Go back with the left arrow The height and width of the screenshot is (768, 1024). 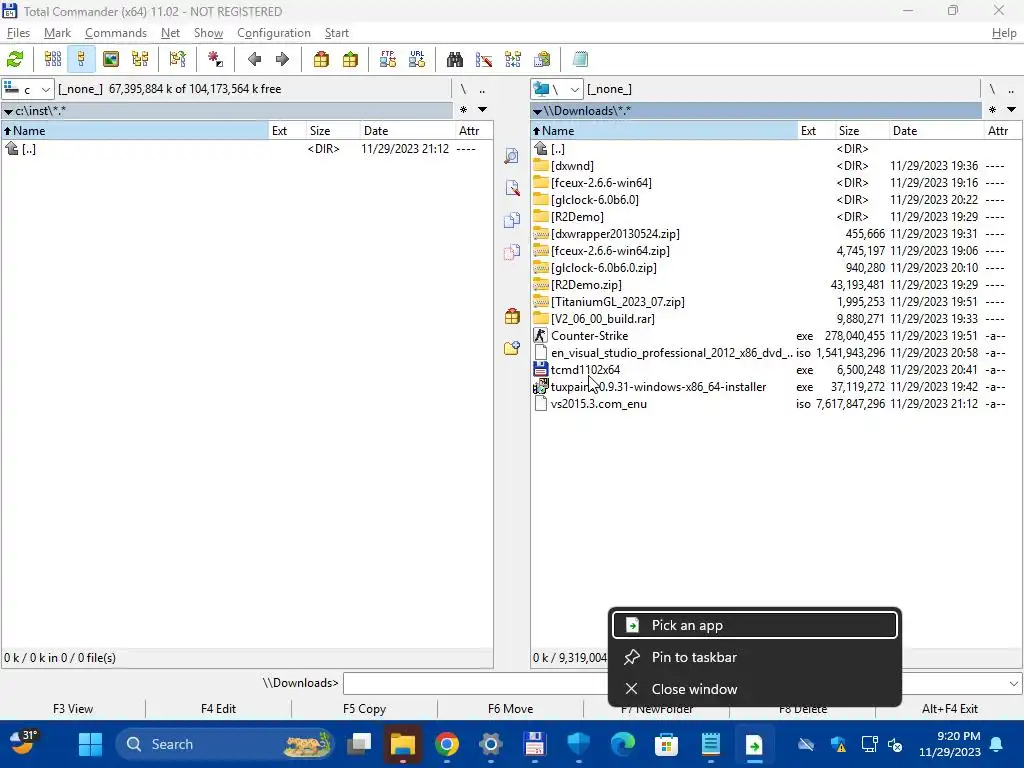254,59
